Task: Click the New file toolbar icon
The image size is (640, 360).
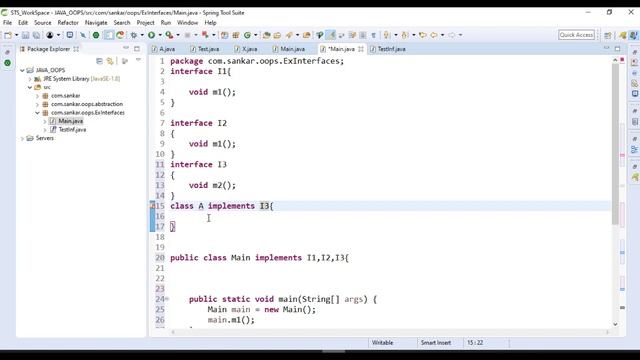Action: pyautogui.click(x=8, y=35)
